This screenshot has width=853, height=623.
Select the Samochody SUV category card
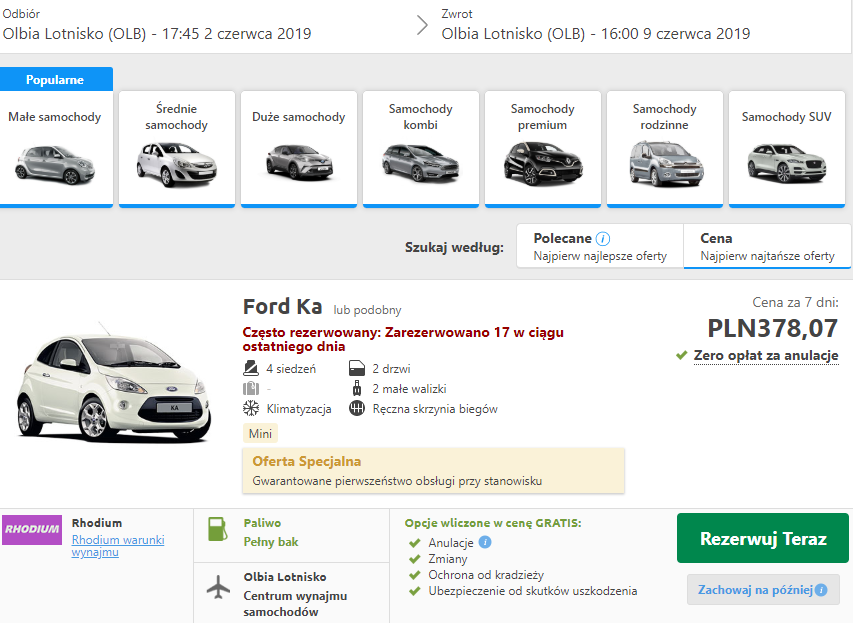pyautogui.click(x=787, y=149)
